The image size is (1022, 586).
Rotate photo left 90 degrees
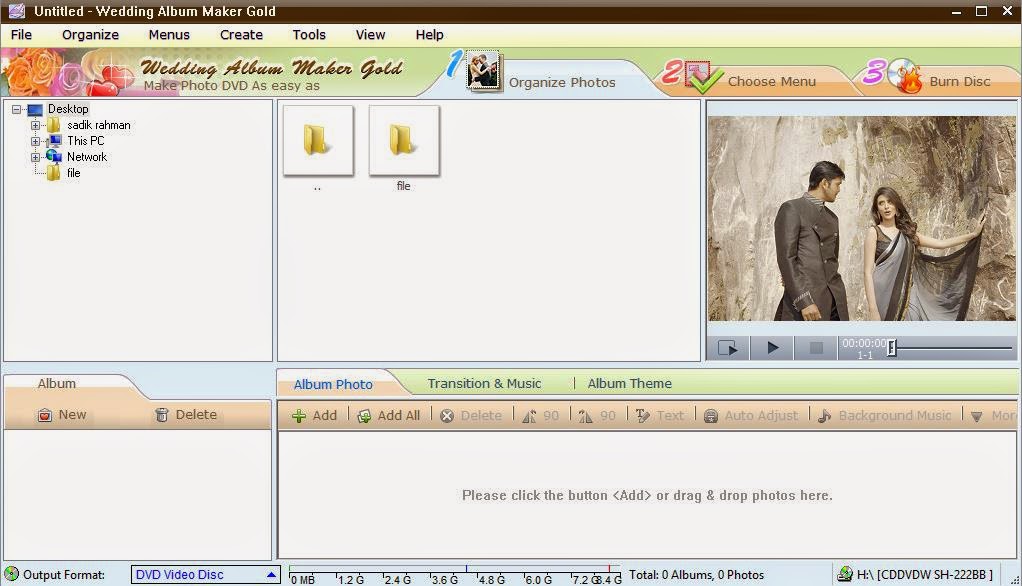(541, 415)
